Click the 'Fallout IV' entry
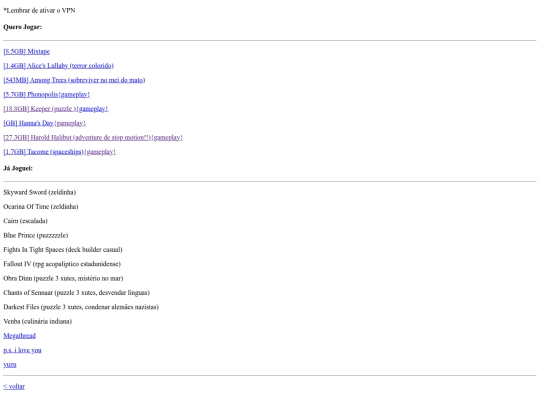Image resolution: width=540 pixels, height=405 pixels. tap(62, 264)
